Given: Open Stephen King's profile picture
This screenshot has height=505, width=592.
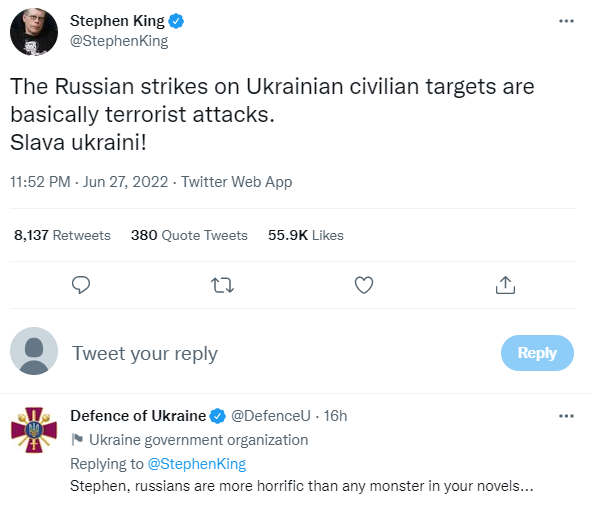Looking at the screenshot, I should coord(34,32).
